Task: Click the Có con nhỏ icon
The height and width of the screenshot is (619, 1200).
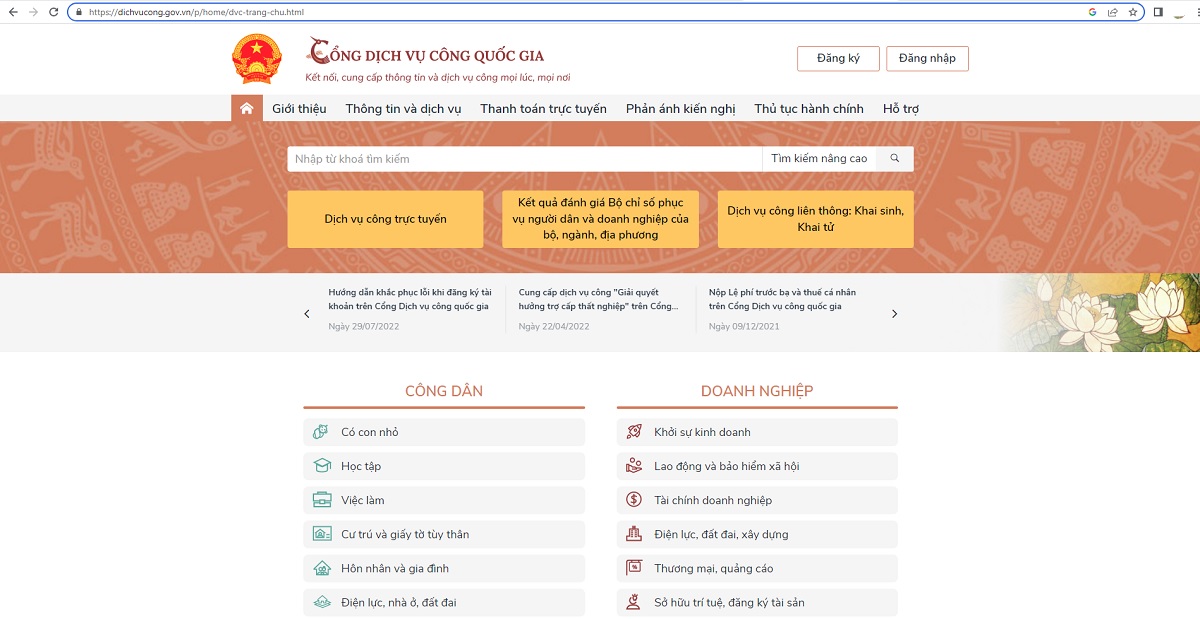Action: (321, 432)
